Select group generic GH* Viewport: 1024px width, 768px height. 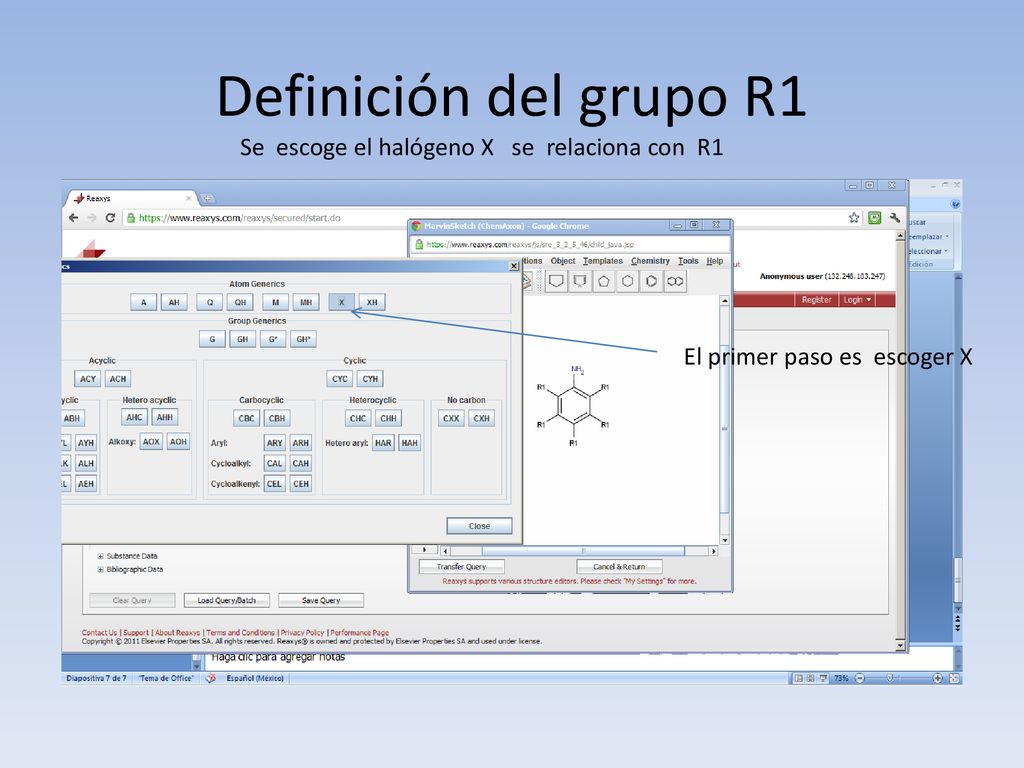tap(304, 339)
